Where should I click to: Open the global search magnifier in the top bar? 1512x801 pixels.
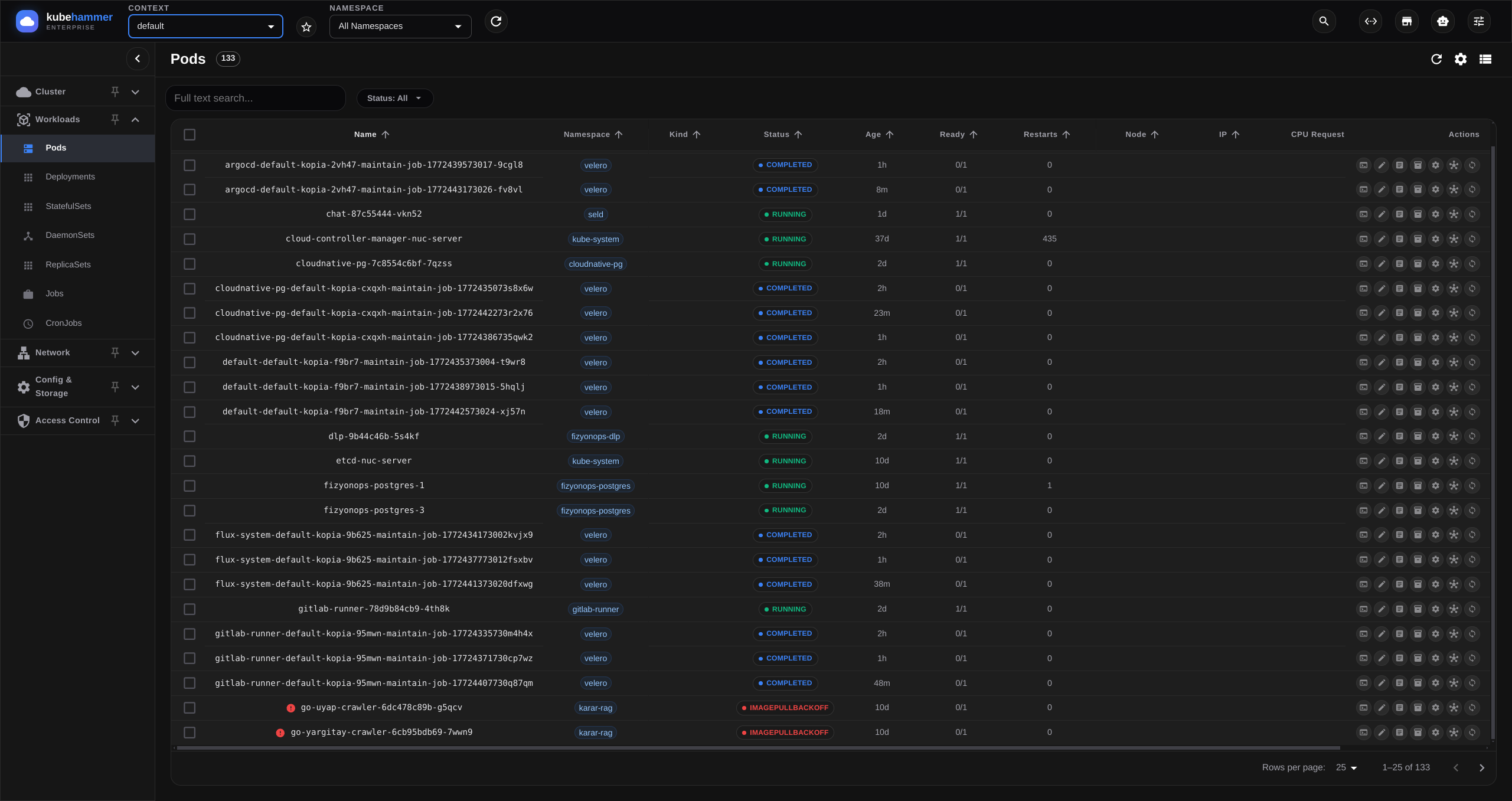pos(1324,21)
